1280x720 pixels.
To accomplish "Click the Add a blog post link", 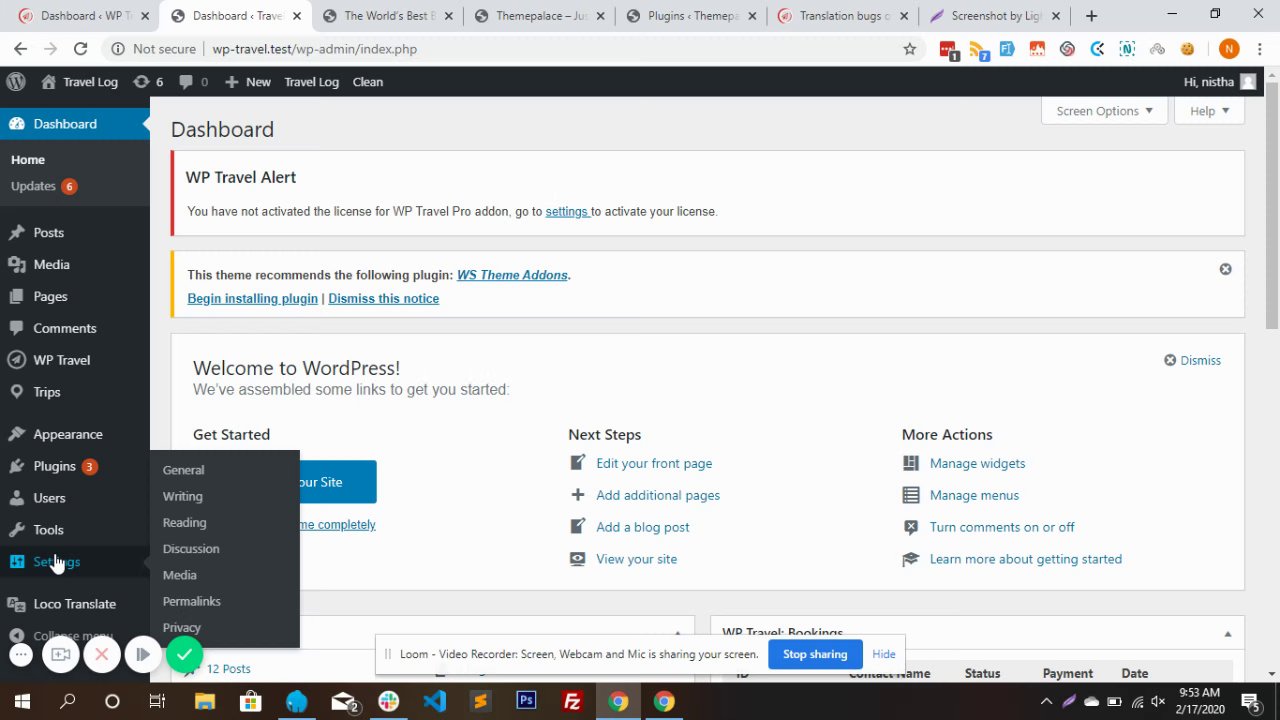I will tap(642, 527).
